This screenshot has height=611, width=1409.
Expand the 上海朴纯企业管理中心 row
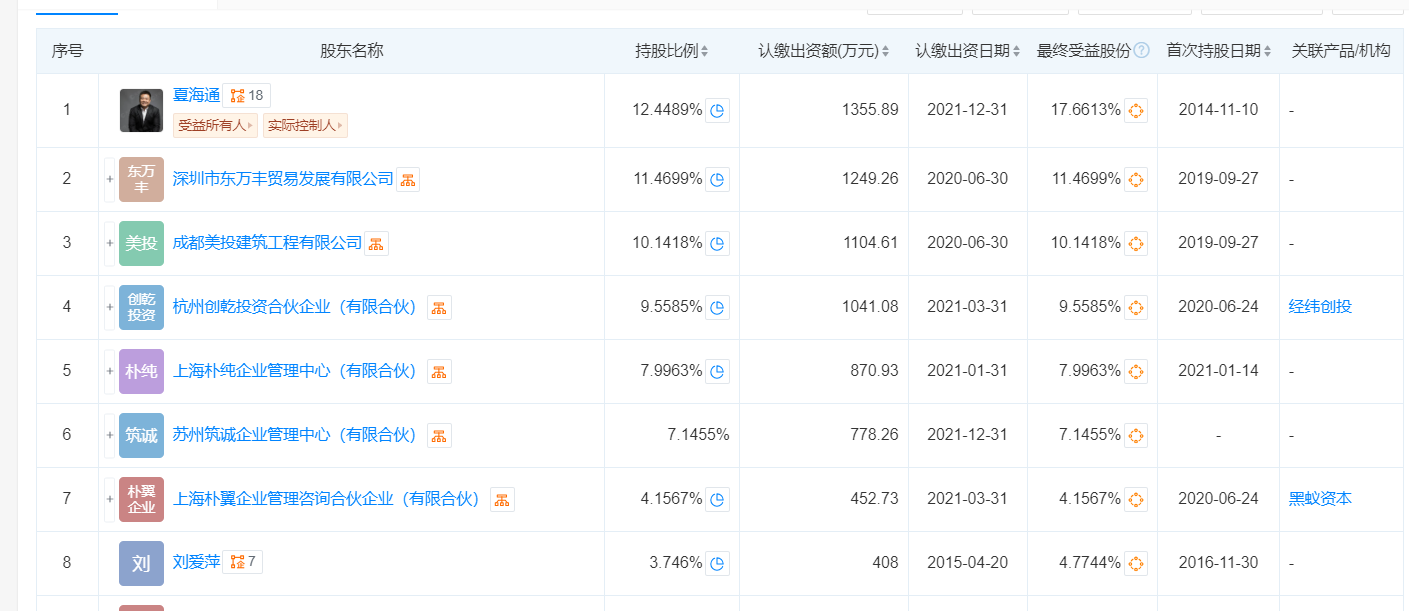[110, 371]
